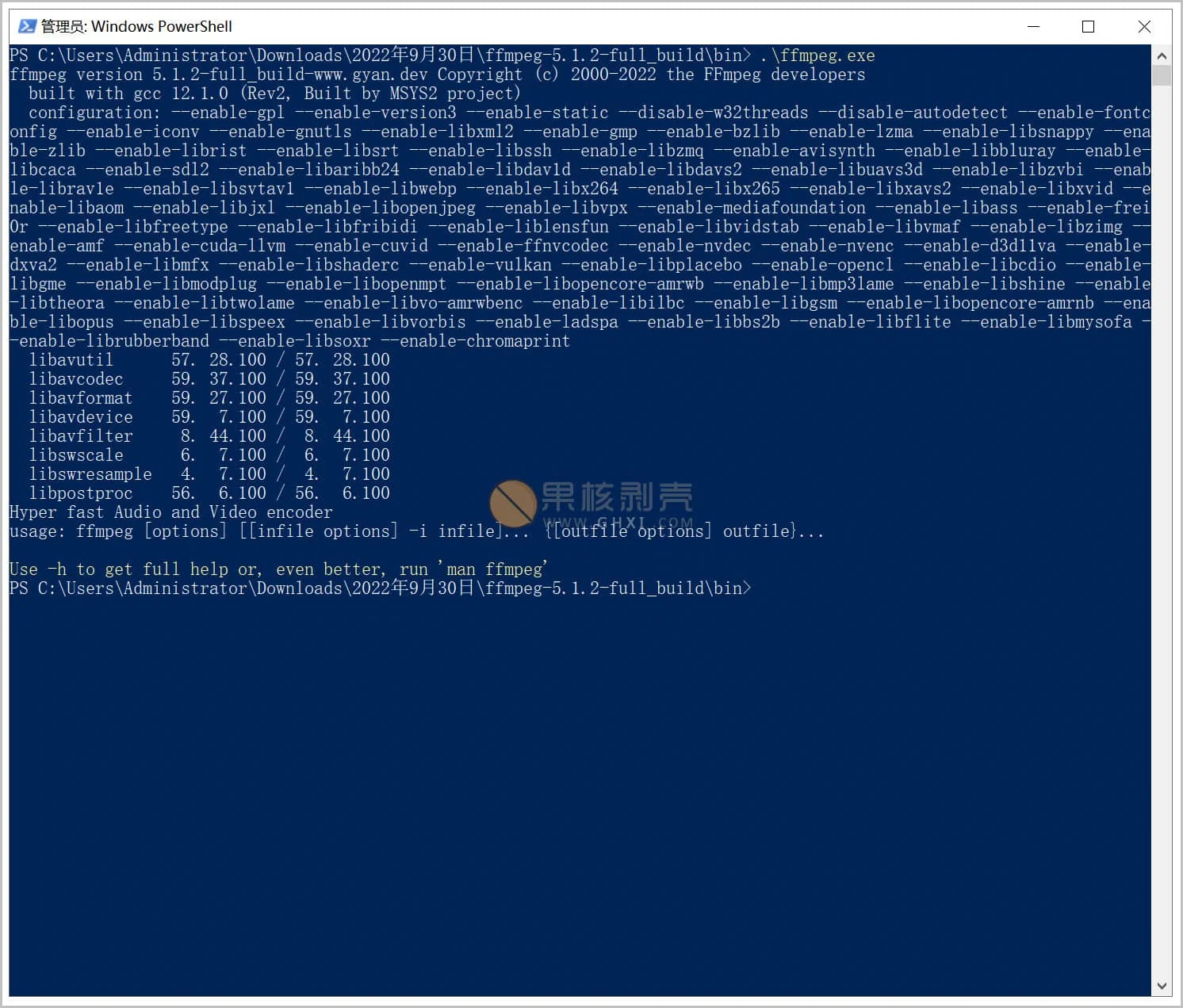Click the Hyper fast Audio encoder line
This screenshot has height=1008, width=1183.
[x=170, y=512]
